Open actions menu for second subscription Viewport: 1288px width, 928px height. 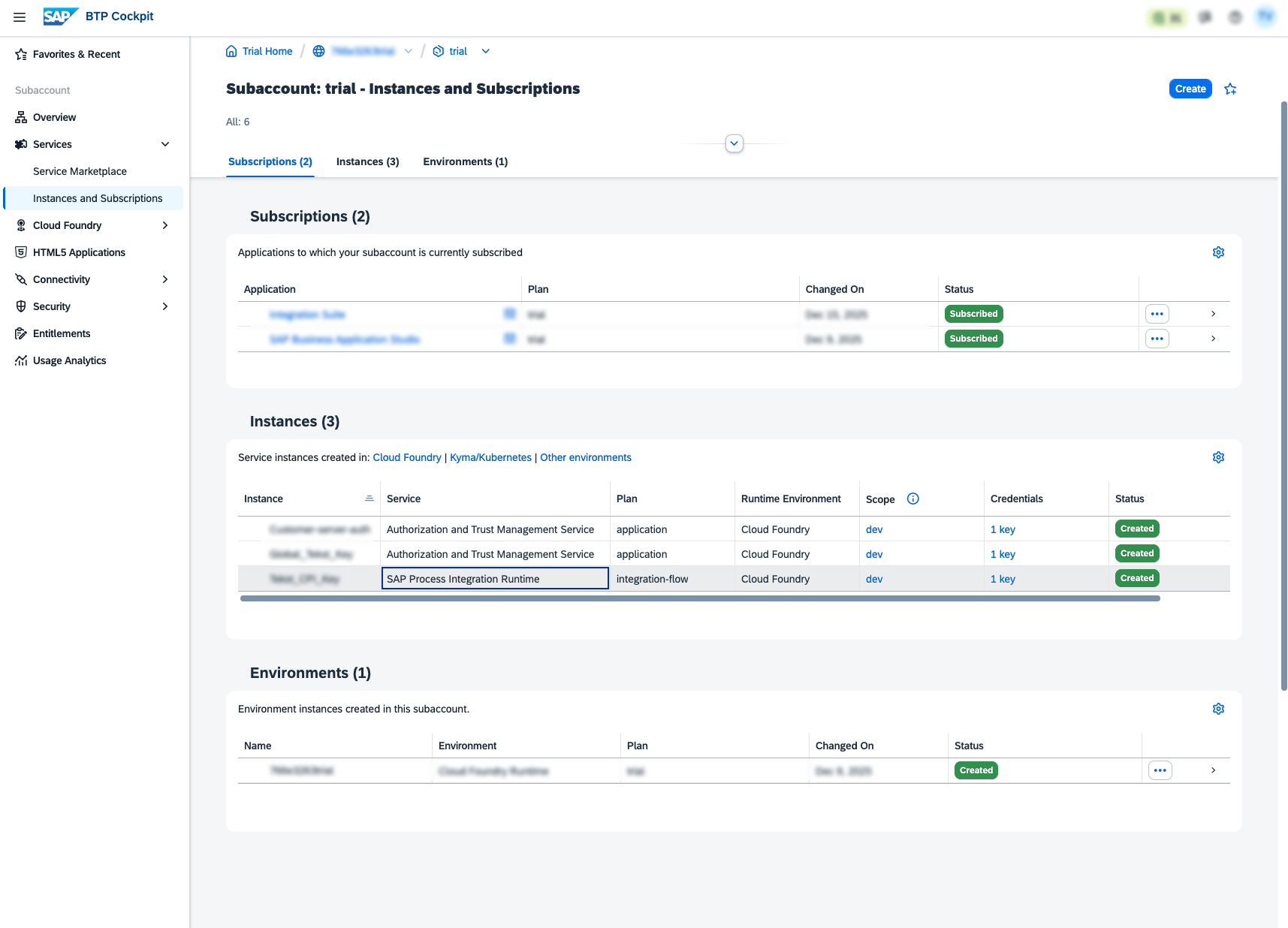(1157, 339)
